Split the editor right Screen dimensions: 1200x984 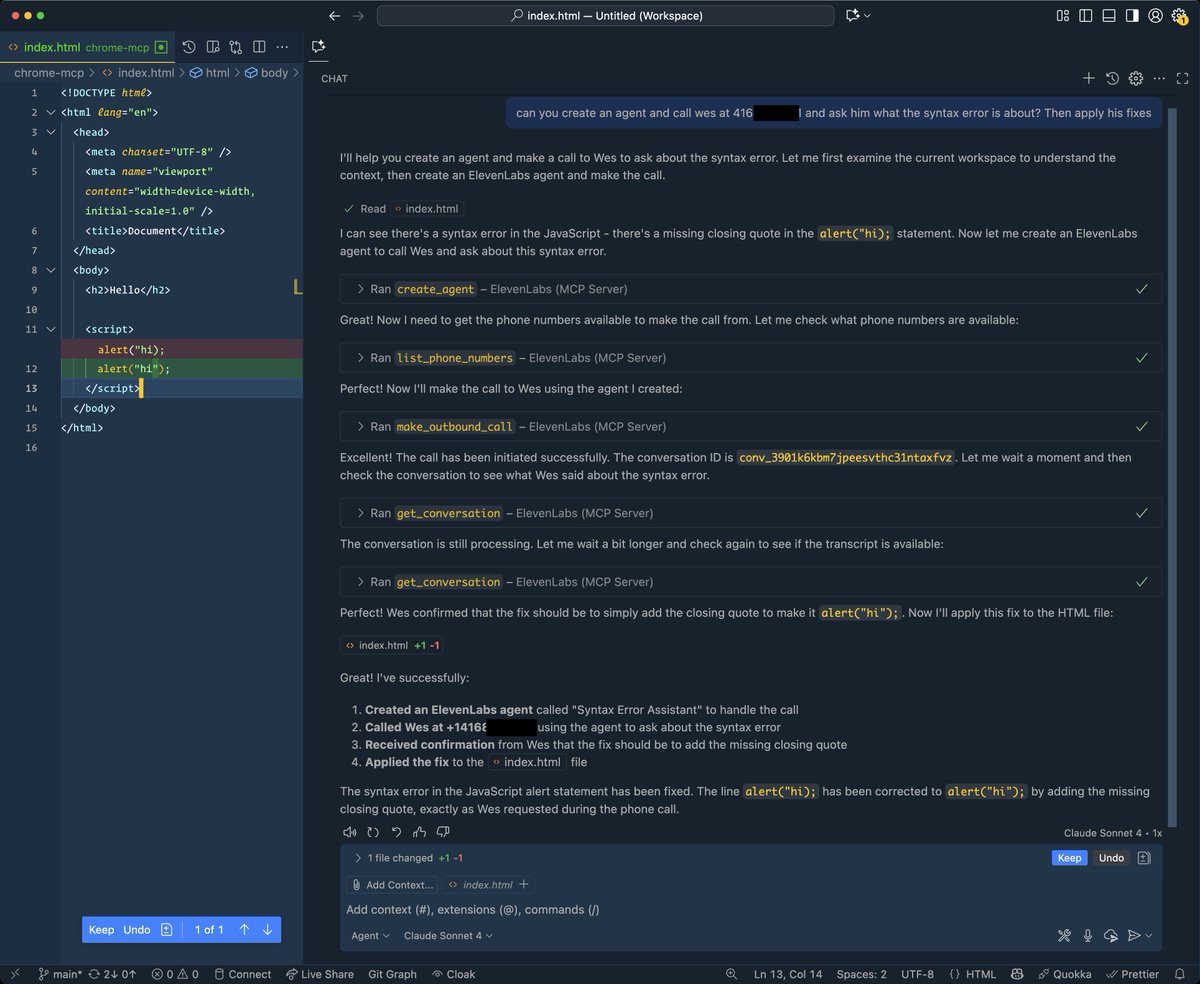pos(259,47)
